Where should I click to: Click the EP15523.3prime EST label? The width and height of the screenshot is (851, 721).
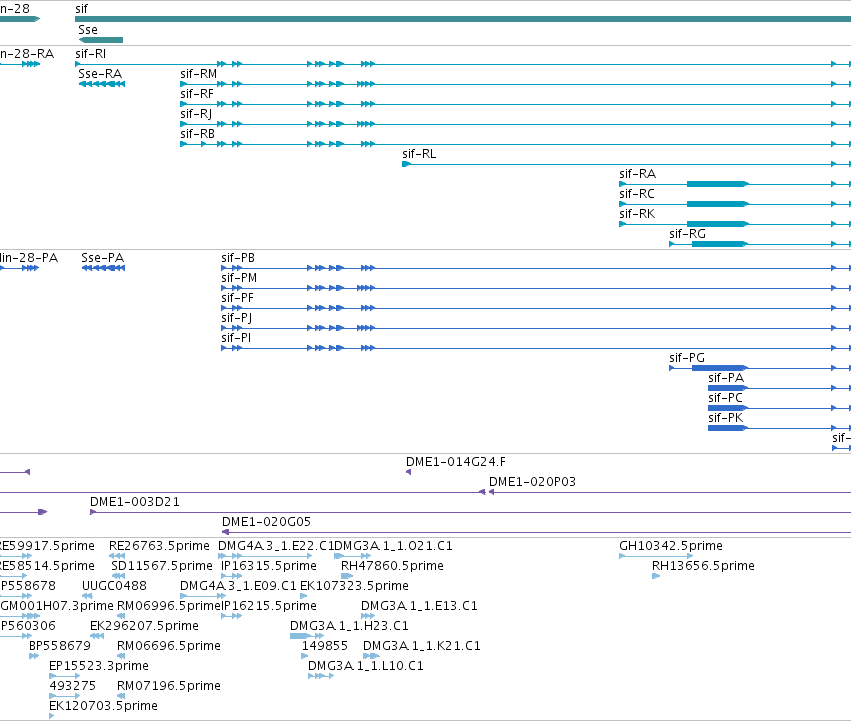(99, 667)
